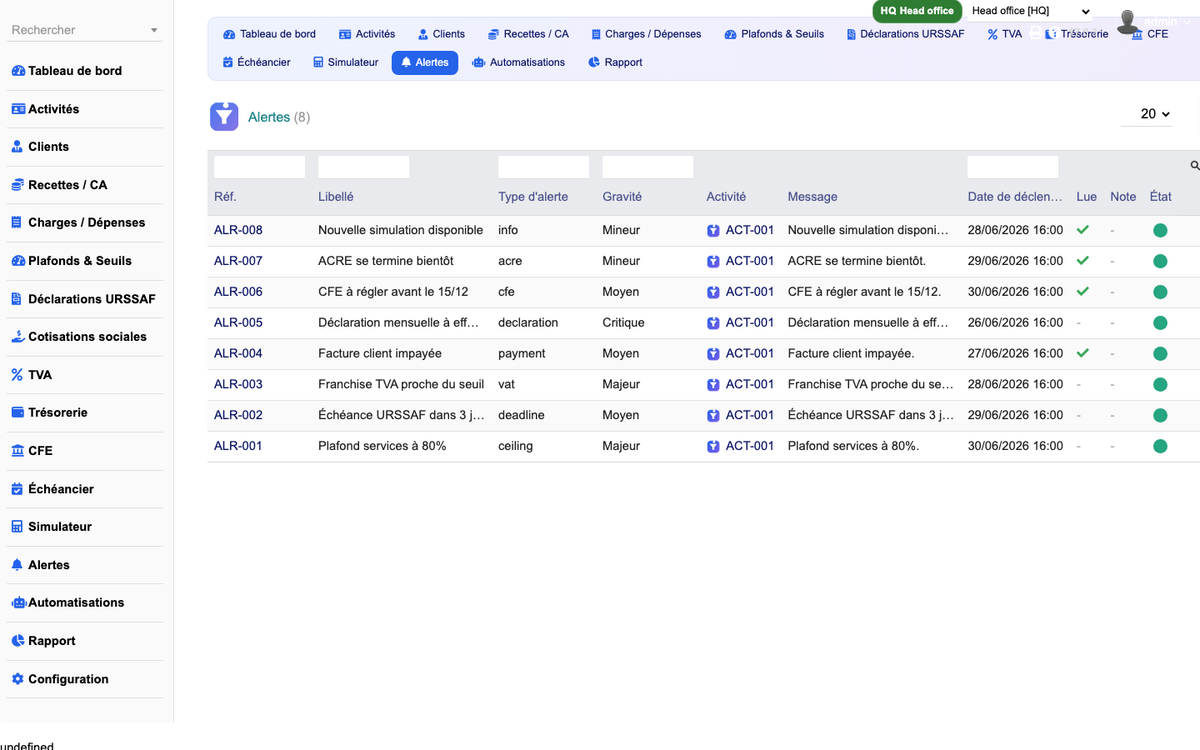Screen dimensions: 1200x750
Task: Click the robot icon in sidebar Automatisations
Action: [x=18, y=603]
